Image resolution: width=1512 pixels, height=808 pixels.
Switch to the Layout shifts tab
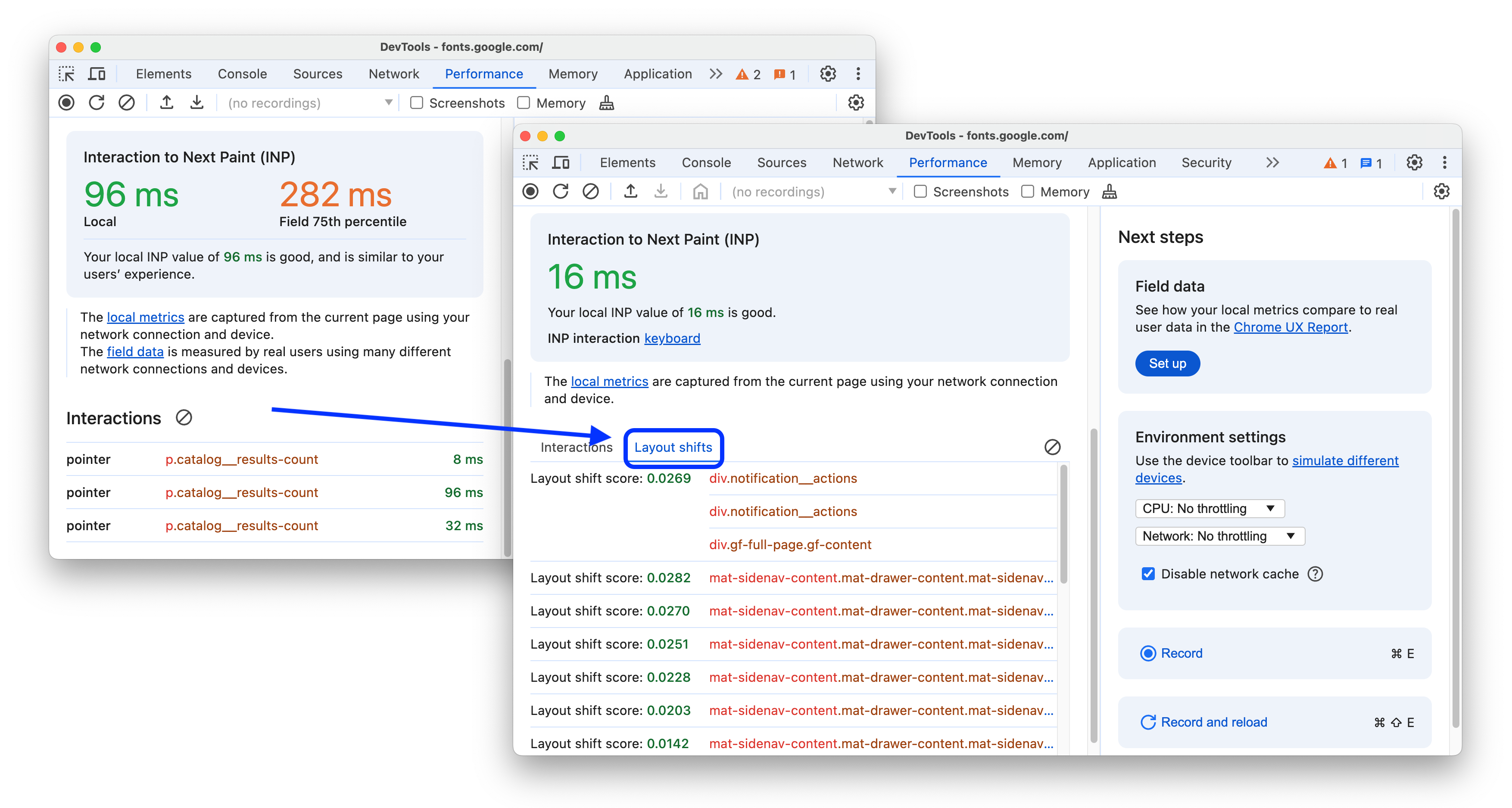click(x=673, y=447)
